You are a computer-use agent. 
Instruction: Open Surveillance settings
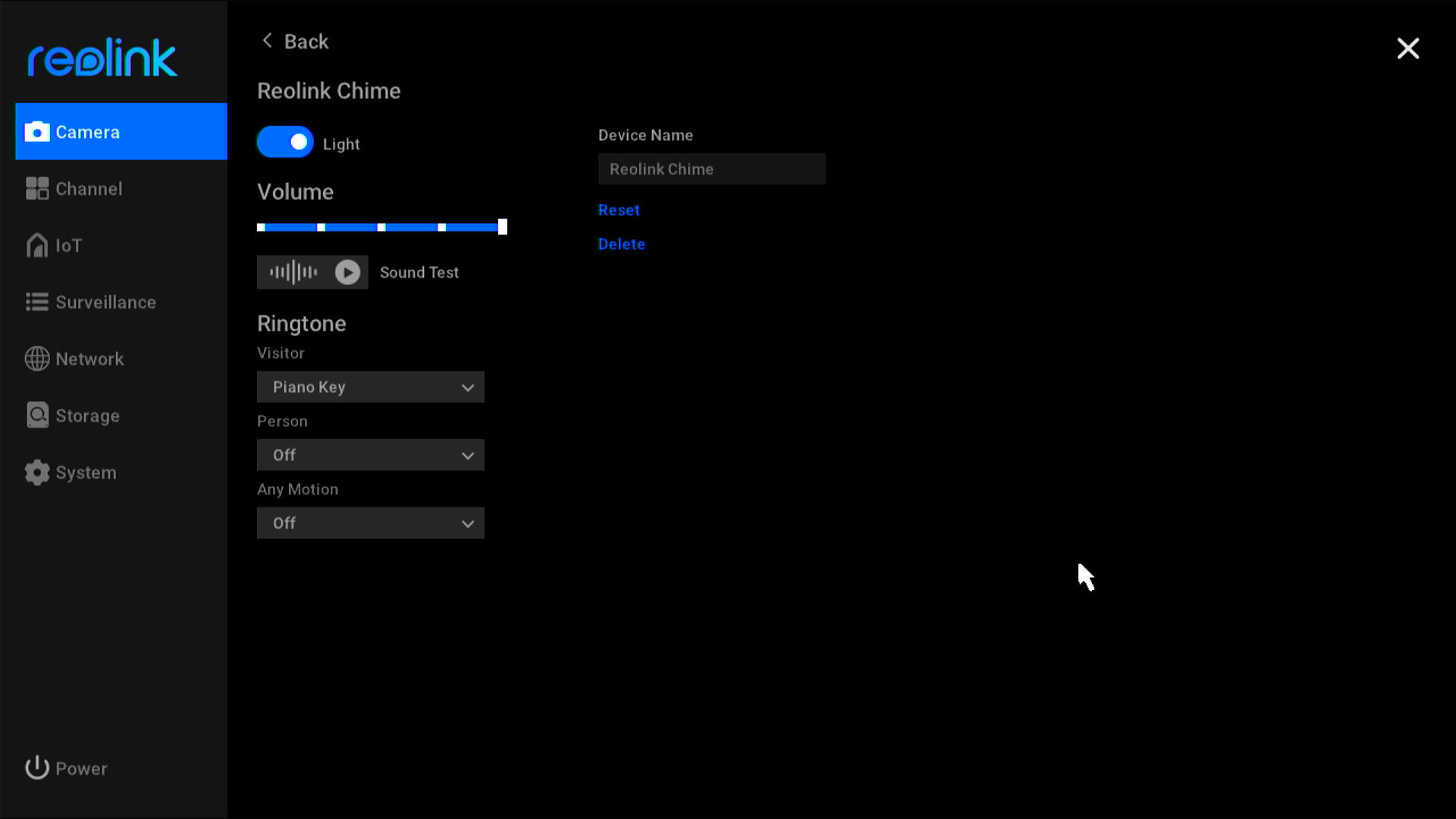121,302
